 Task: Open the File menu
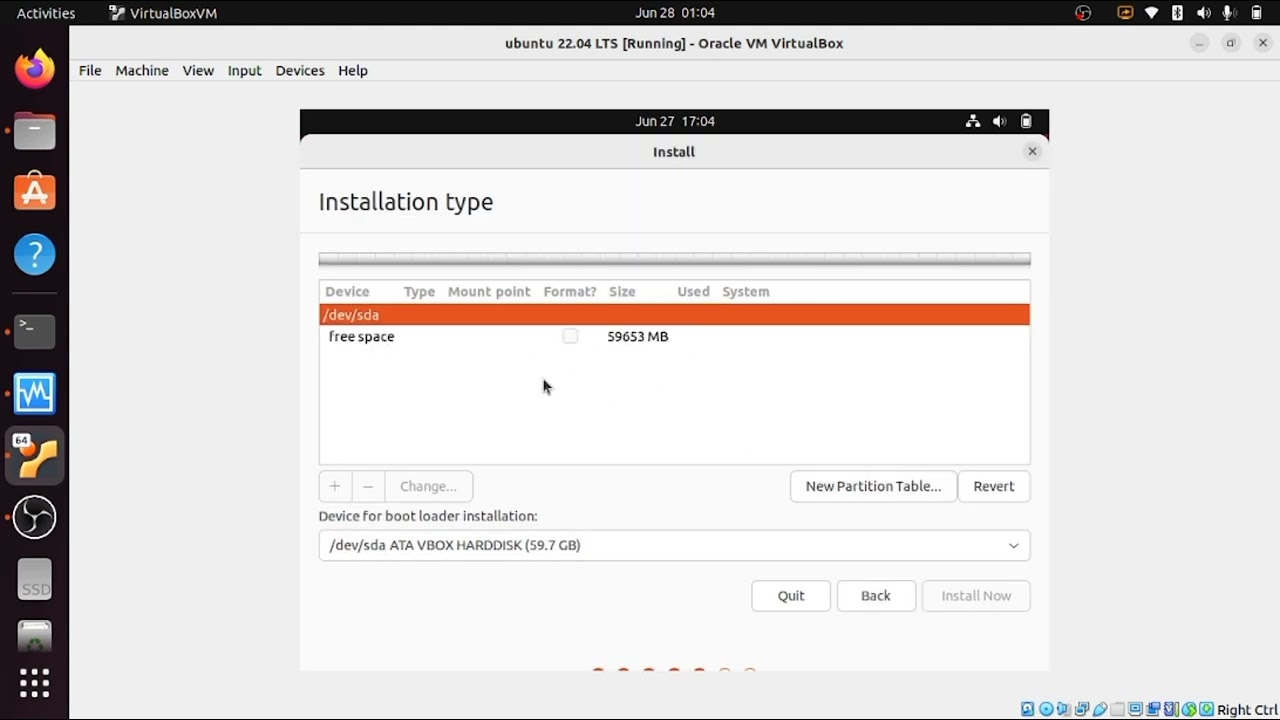90,70
